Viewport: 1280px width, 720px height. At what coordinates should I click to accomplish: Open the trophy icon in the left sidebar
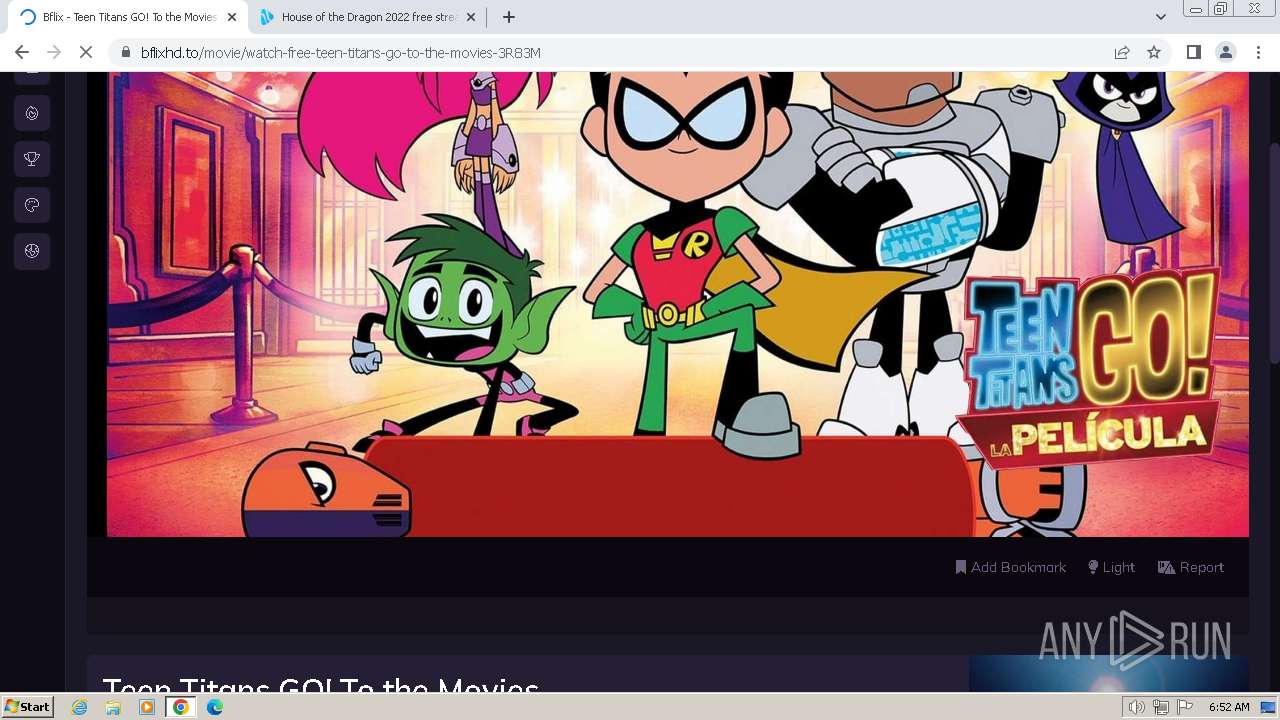[x=32, y=159]
